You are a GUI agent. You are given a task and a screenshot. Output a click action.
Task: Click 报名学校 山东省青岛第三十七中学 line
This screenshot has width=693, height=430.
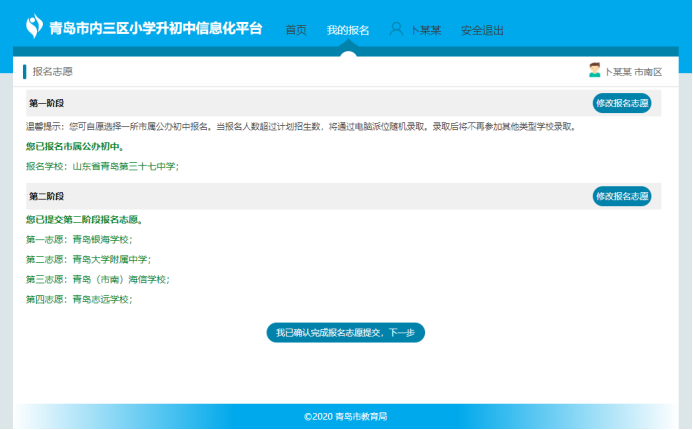(102, 166)
